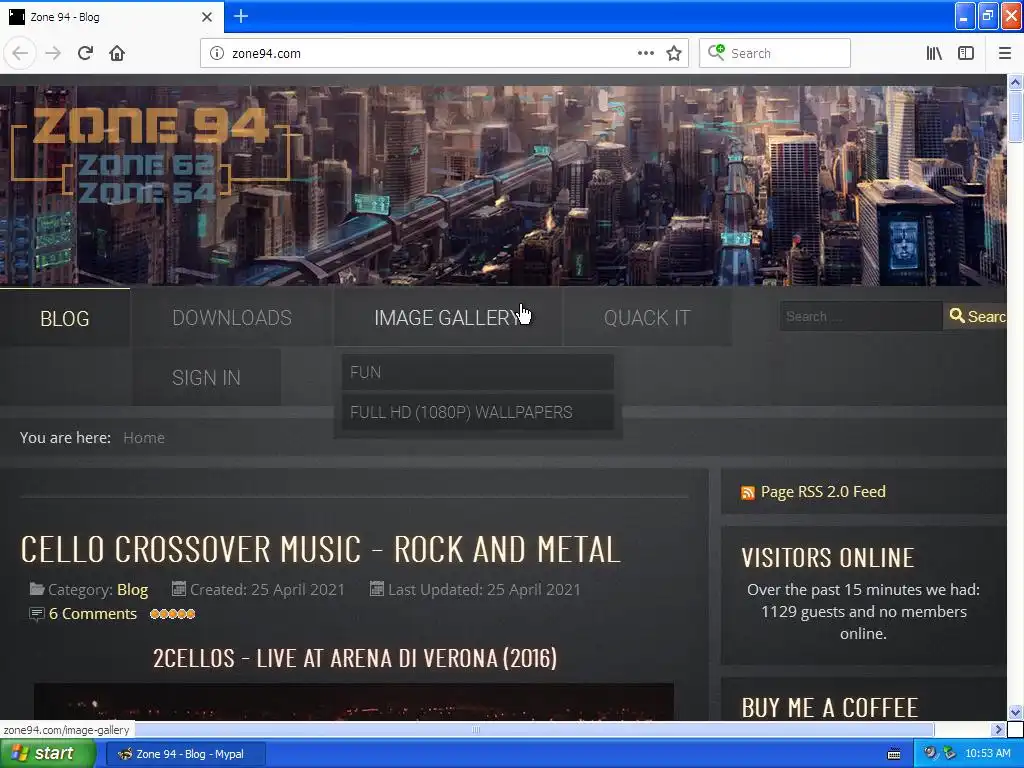Click the system clock at 10:53 AM
This screenshot has width=1024, height=768.
pyautogui.click(x=987, y=754)
